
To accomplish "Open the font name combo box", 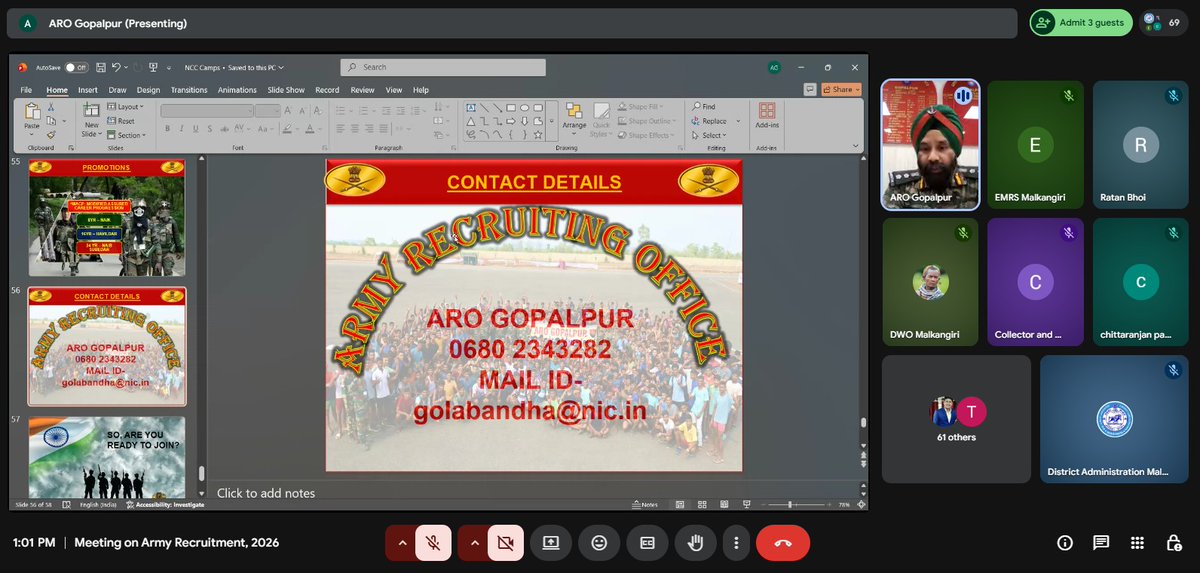I will (206, 111).
